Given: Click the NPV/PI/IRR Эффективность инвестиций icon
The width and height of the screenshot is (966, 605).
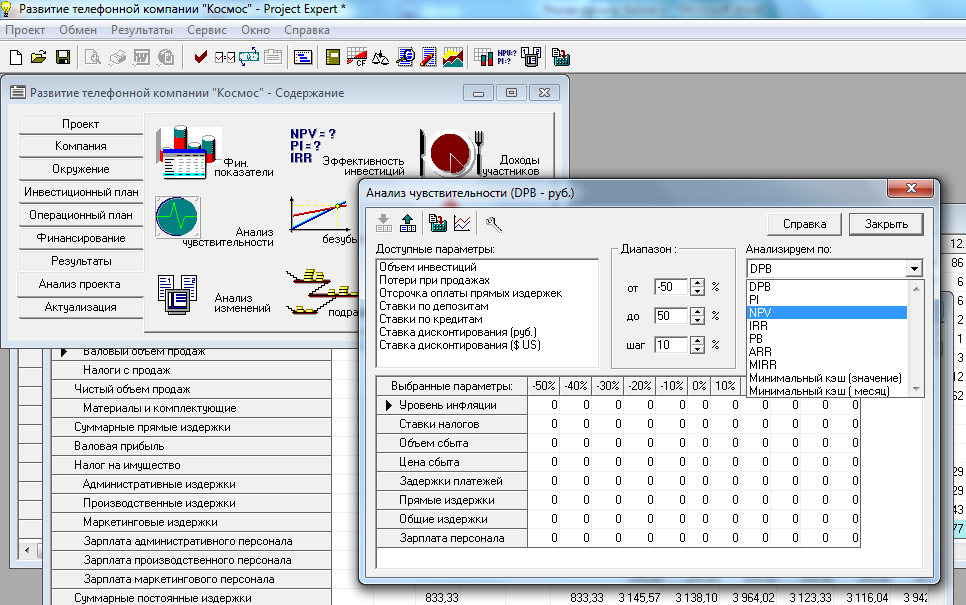Looking at the screenshot, I should pos(311,145).
